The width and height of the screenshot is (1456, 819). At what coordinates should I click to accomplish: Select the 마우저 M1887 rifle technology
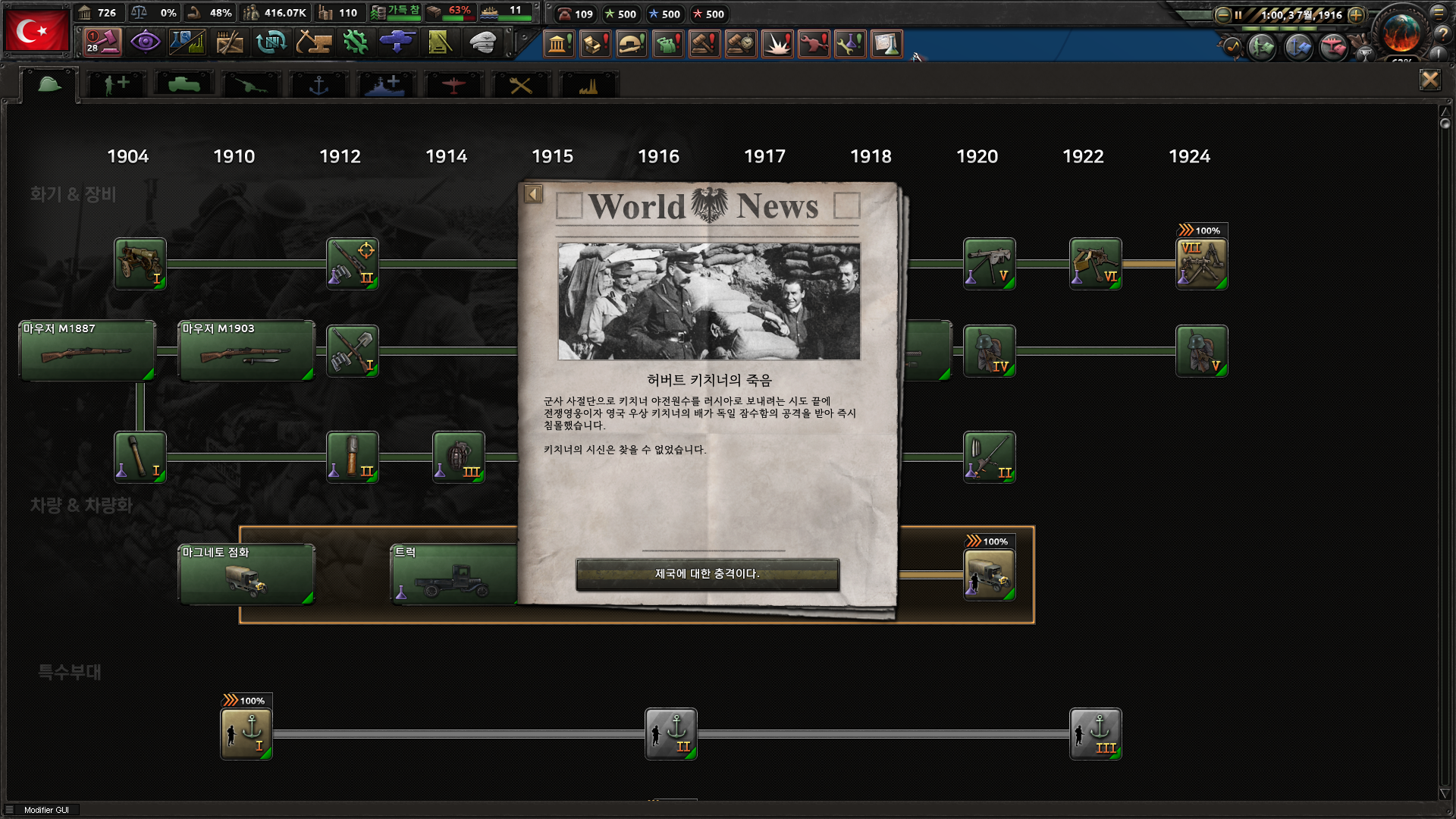point(87,350)
